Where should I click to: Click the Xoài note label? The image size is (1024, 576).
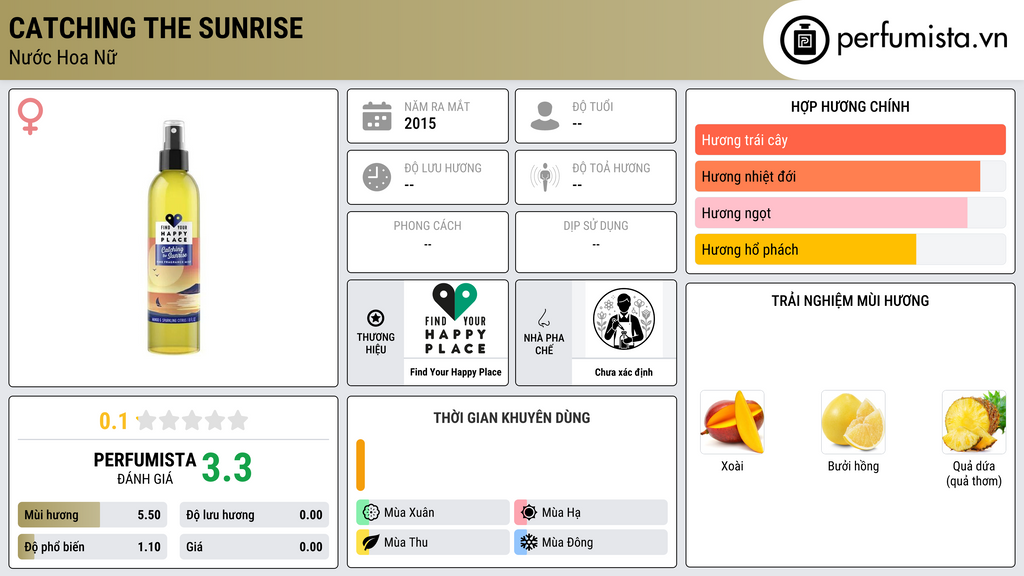[x=732, y=466]
